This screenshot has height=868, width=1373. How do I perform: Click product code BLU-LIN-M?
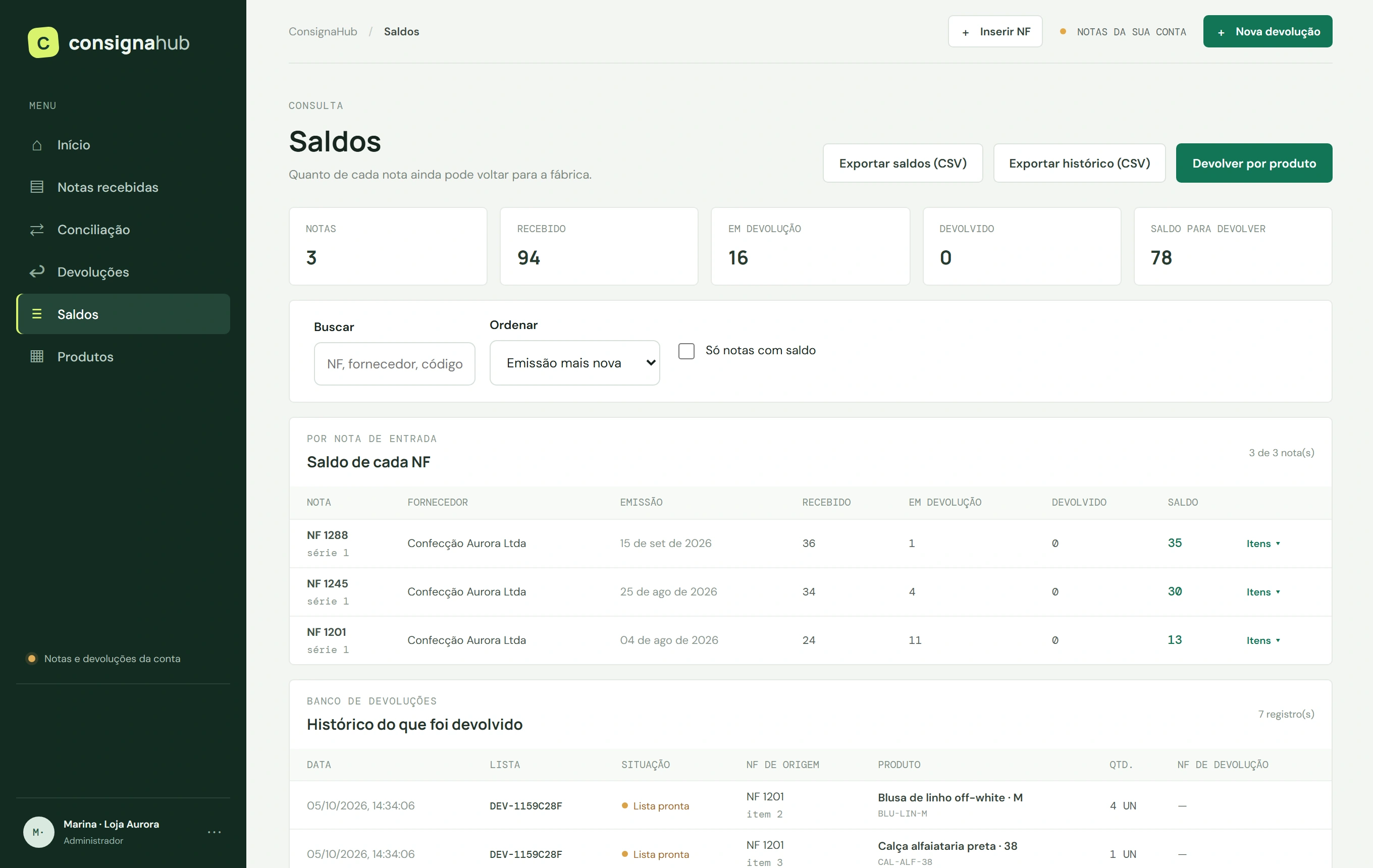pyautogui.click(x=902, y=813)
